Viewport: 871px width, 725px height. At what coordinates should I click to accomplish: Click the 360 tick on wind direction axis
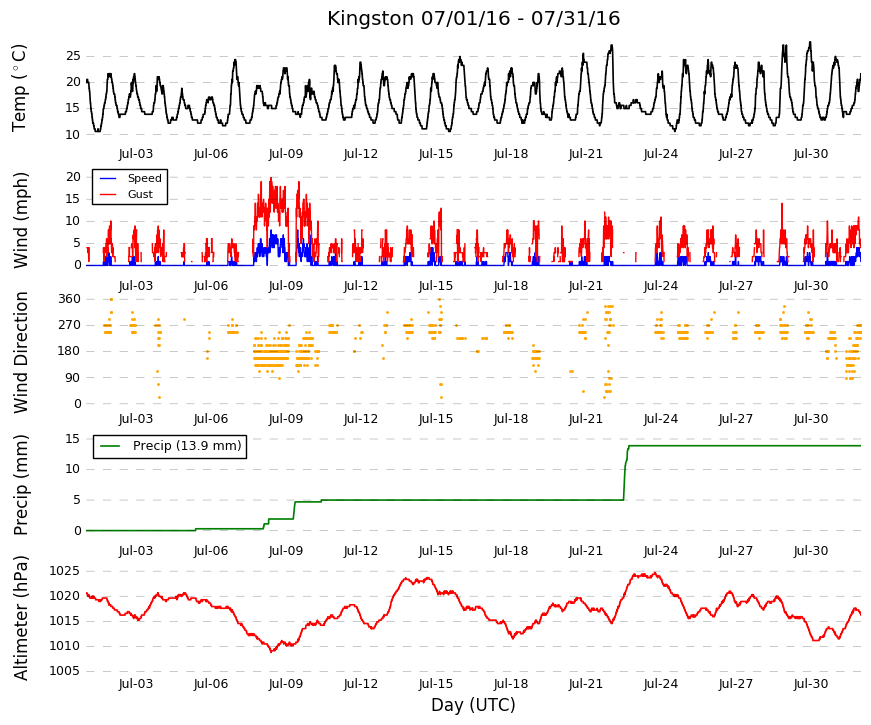(x=69, y=299)
